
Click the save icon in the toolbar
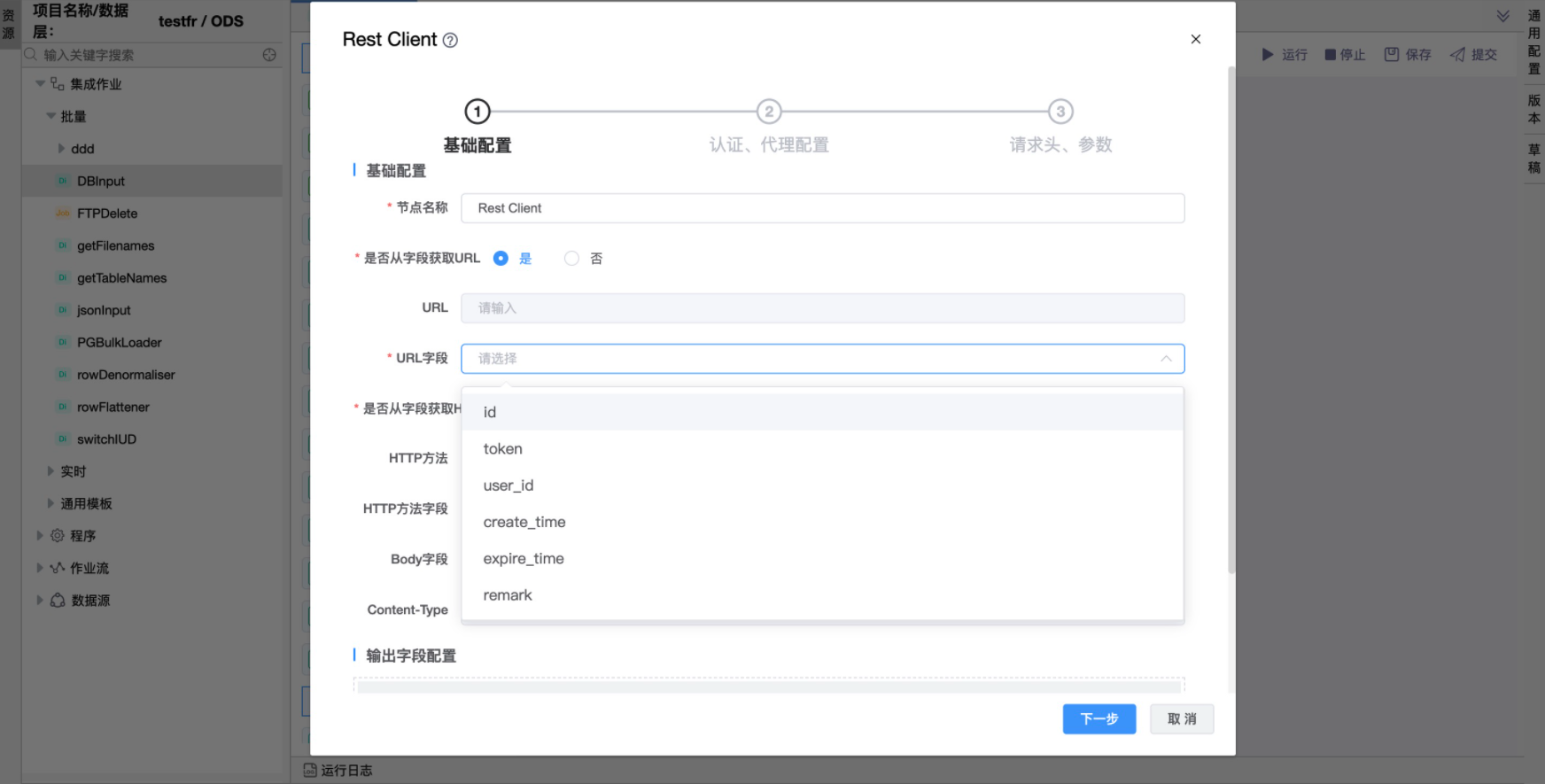point(1392,55)
